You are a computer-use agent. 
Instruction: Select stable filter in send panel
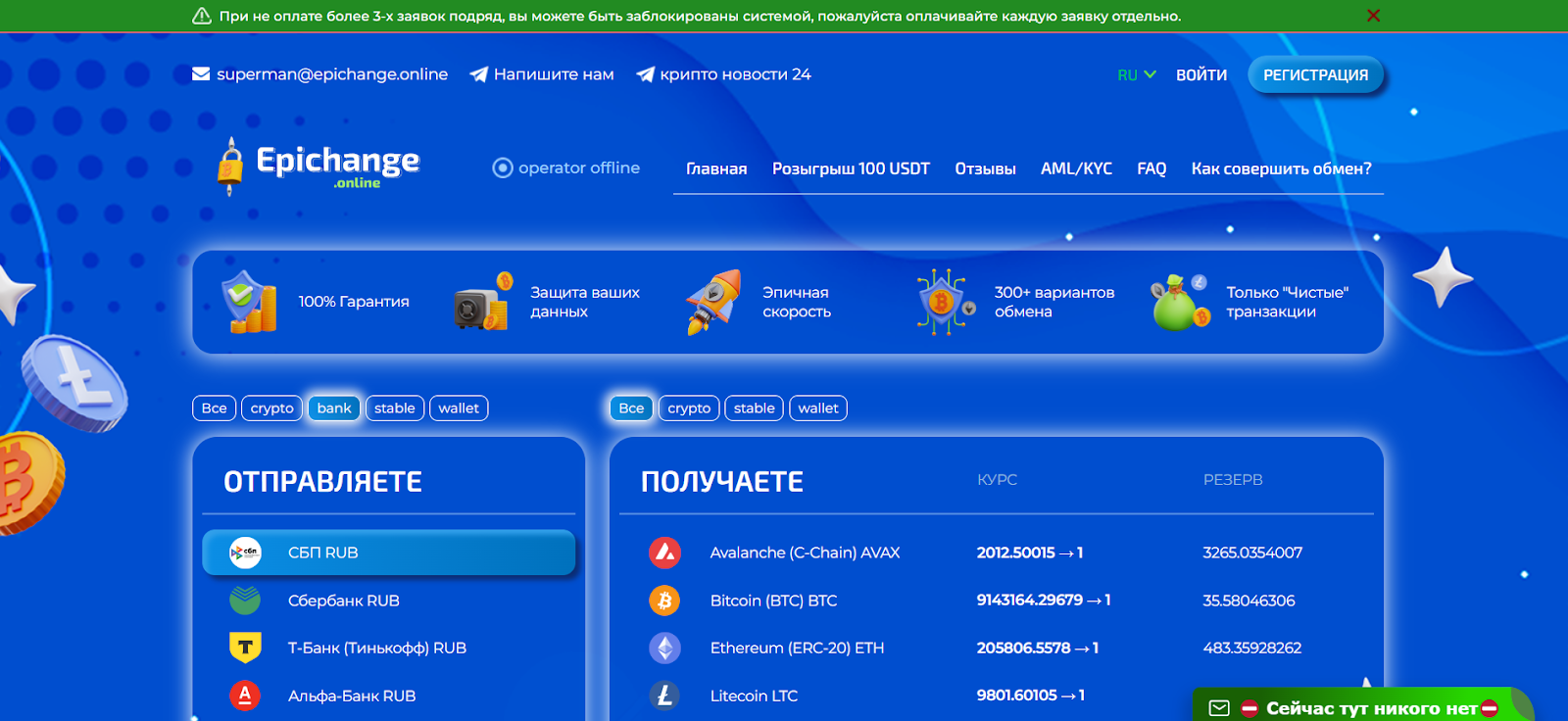coord(395,409)
